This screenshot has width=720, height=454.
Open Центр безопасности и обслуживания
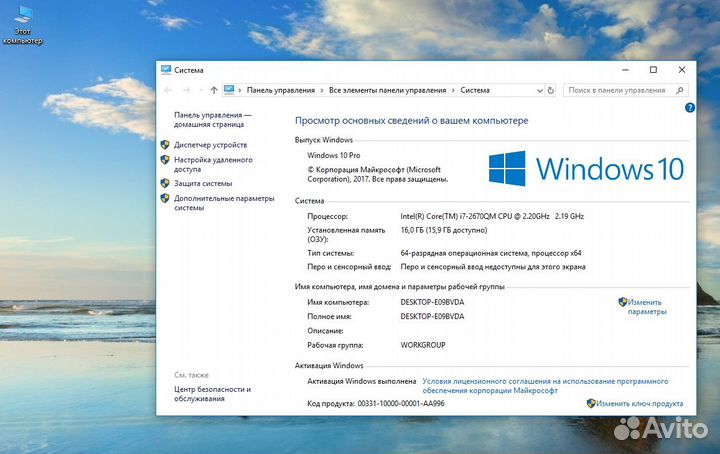coord(212,394)
